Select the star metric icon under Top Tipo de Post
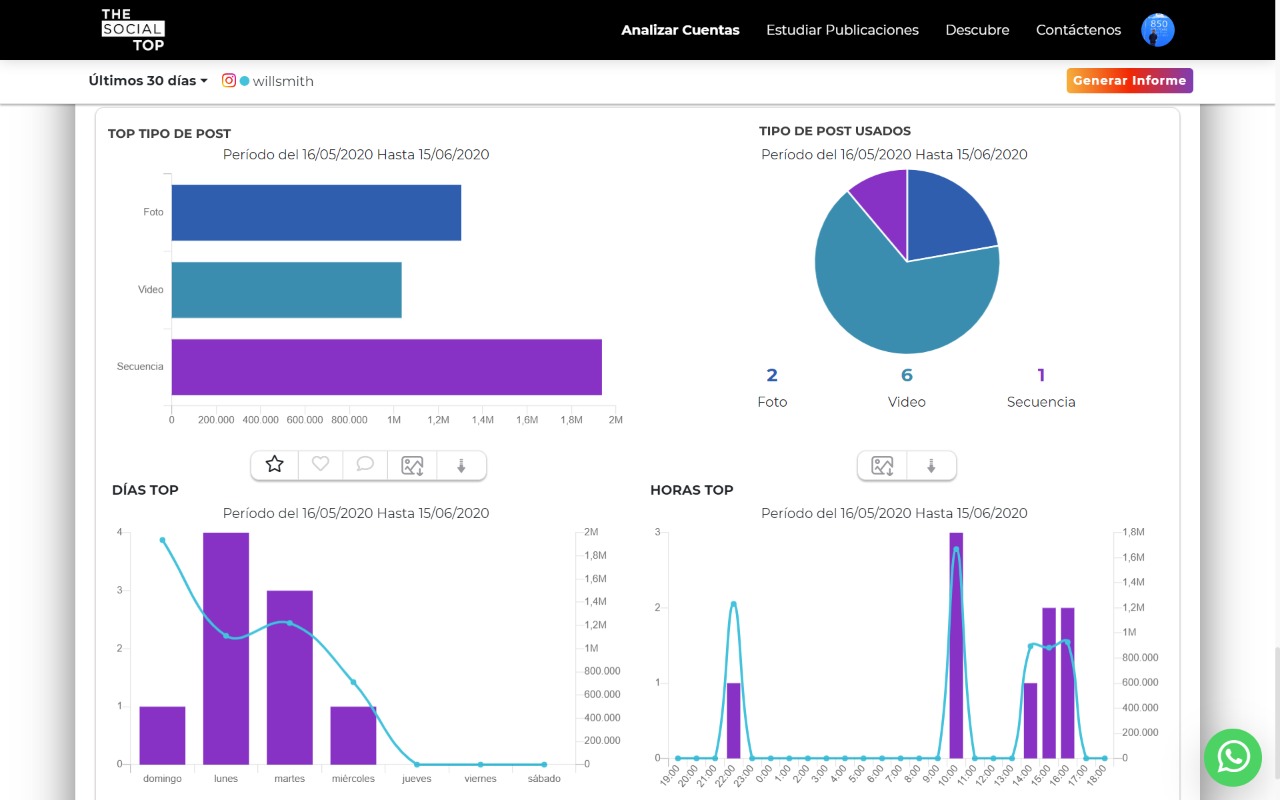This screenshot has width=1280, height=800. (x=275, y=465)
